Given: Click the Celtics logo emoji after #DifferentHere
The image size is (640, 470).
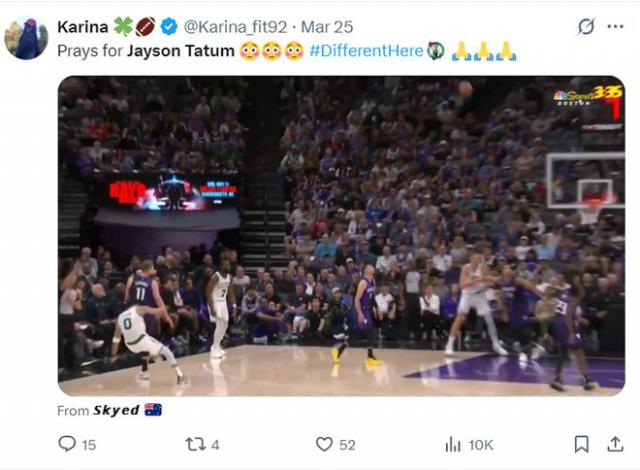Looking at the screenshot, I should [x=435, y=51].
